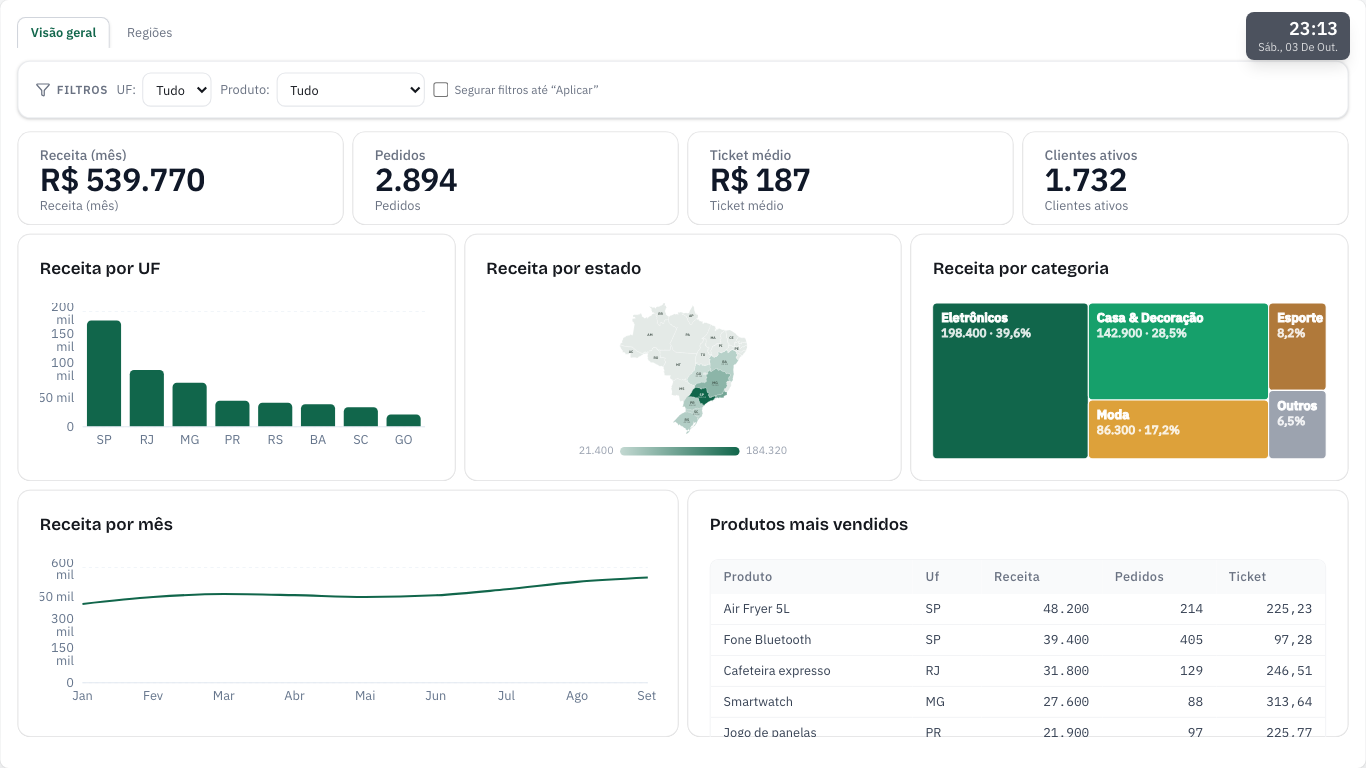
Task: Enable the Segurar filtros até Aplicar checkbox
Action: pos(441,90)
